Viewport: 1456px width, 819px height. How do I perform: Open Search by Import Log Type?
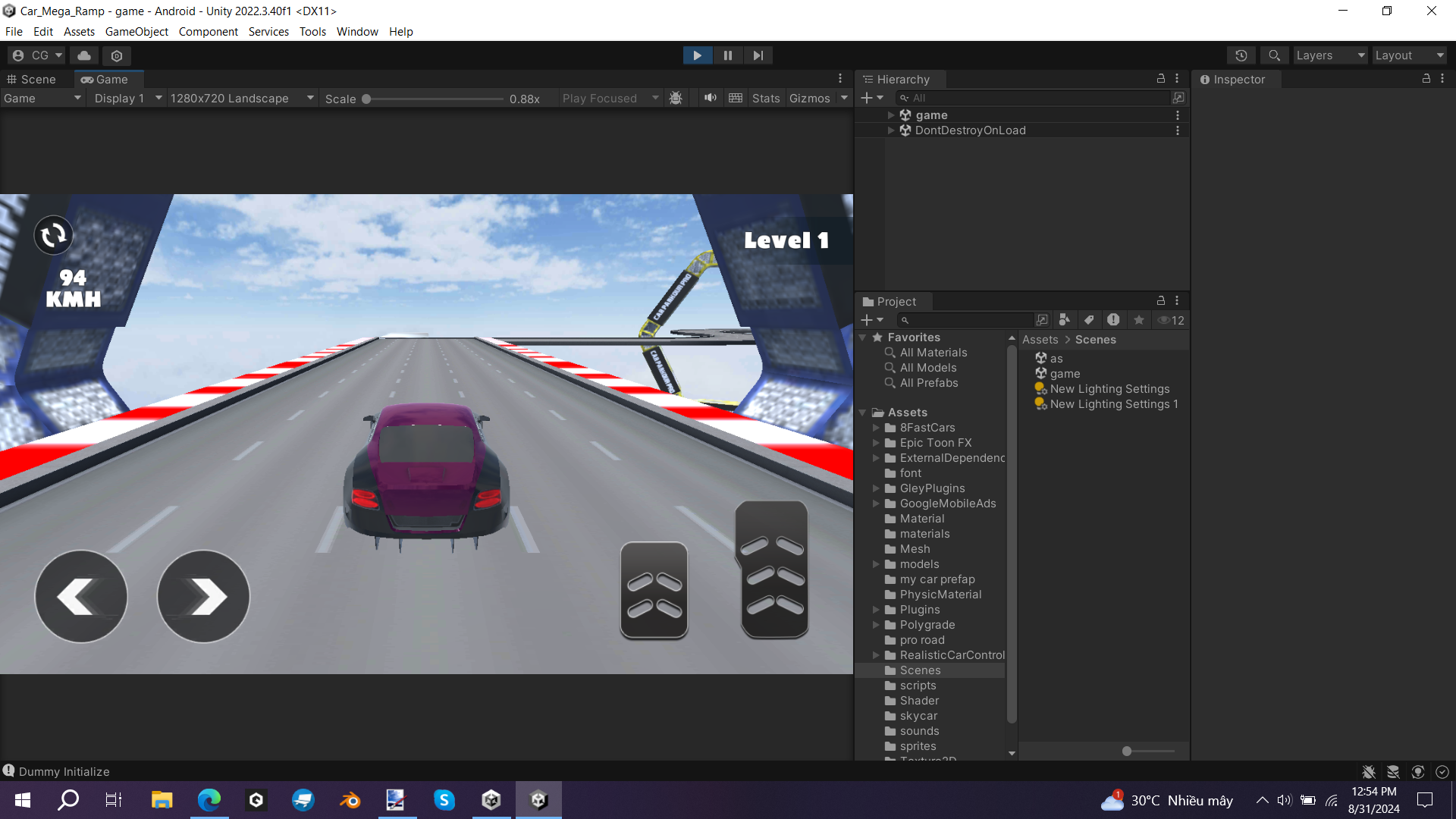[x=1113, y=320]
